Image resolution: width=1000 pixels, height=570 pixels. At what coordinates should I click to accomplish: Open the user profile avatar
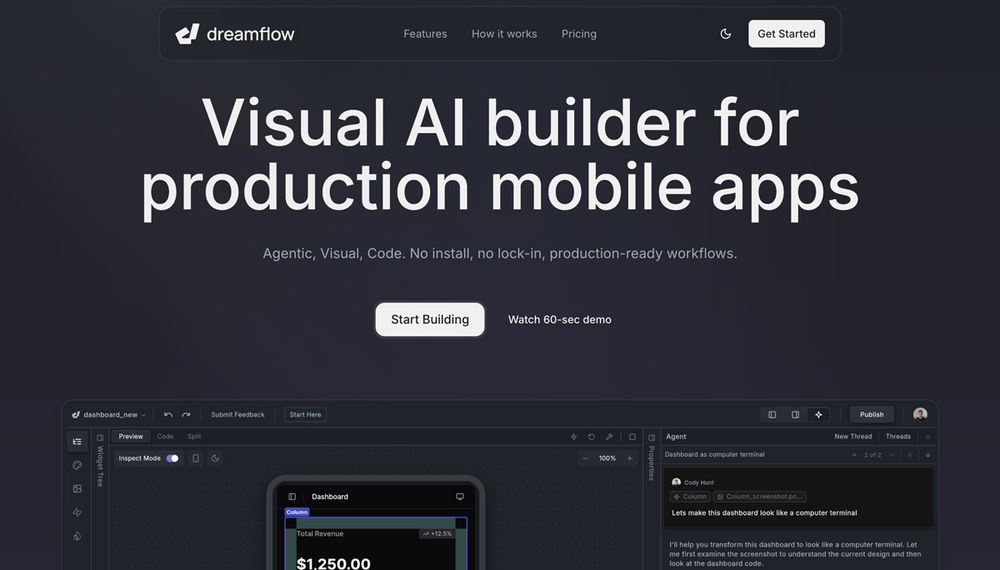[920, 414]
